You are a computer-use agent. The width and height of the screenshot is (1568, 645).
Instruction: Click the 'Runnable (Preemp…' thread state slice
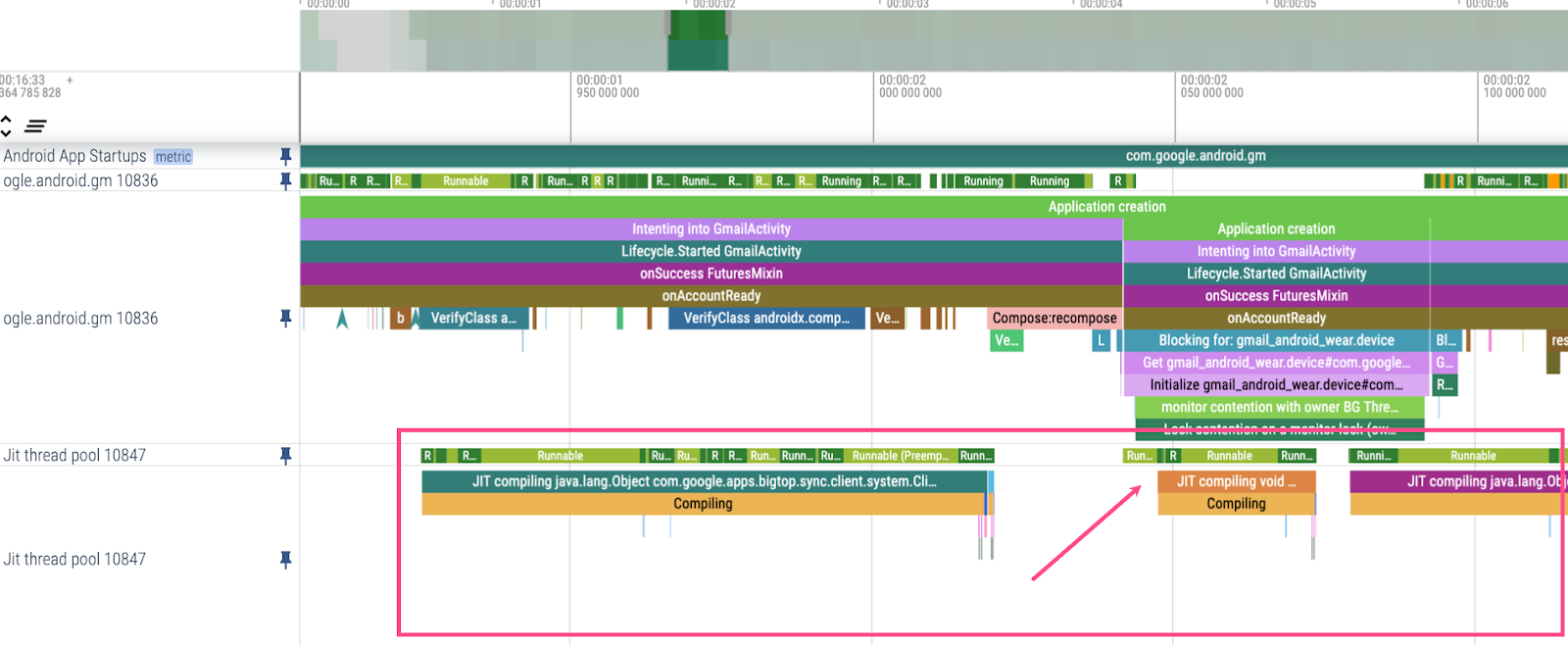(x=900, y=456)
